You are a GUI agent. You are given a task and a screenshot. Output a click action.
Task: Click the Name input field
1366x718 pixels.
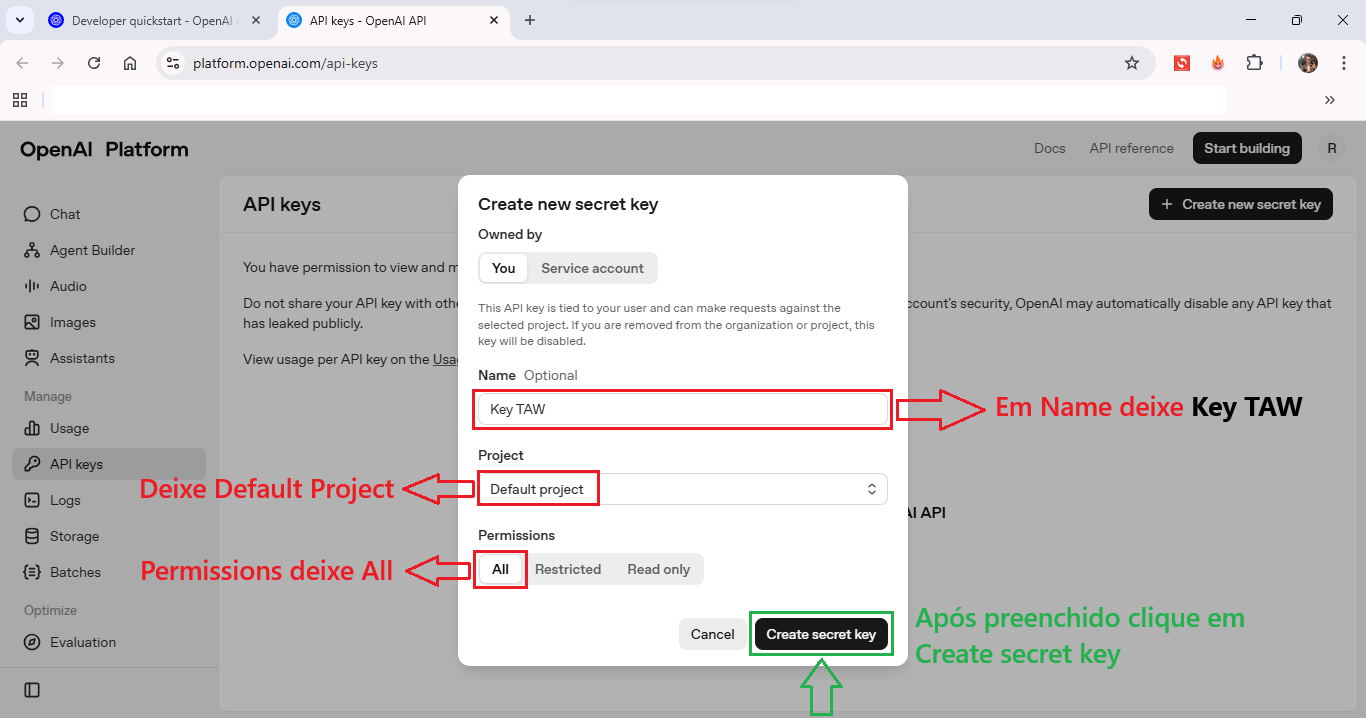click(682, 409)
